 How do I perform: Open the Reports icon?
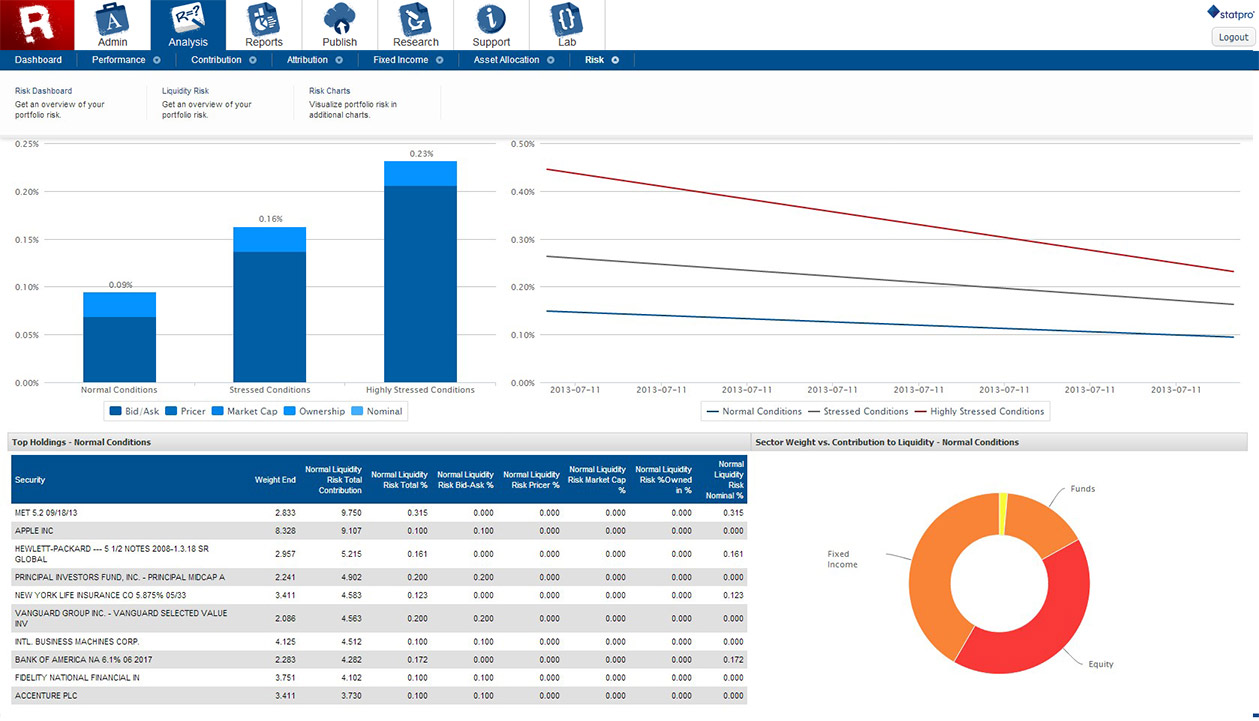[x=264, y=20]
